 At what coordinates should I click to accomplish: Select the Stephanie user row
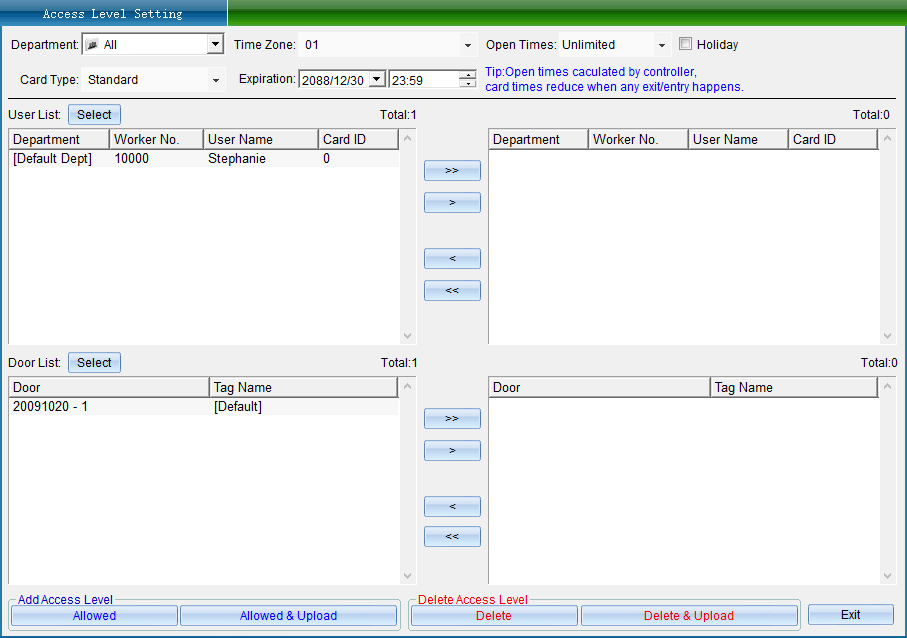236,159
